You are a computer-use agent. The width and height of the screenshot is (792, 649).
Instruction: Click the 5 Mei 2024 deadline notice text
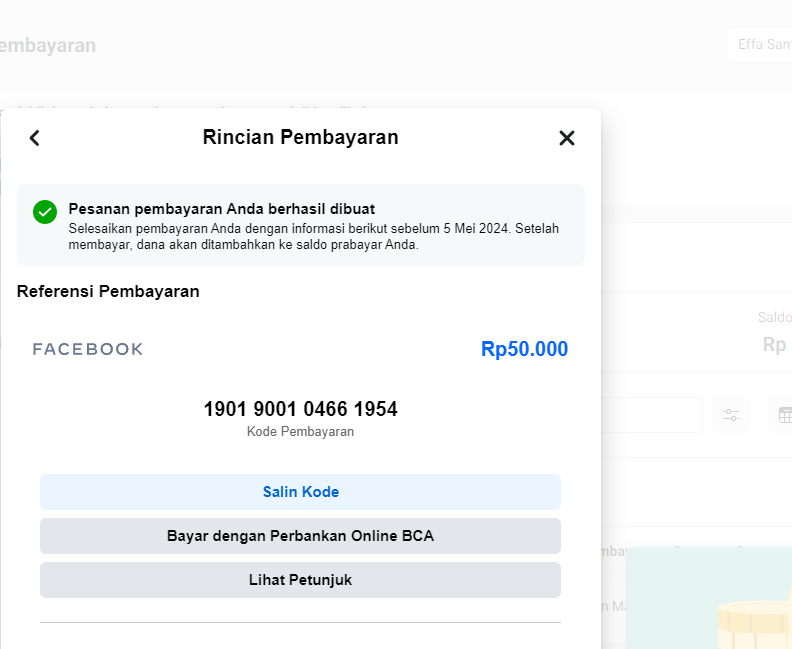(314, 236)
